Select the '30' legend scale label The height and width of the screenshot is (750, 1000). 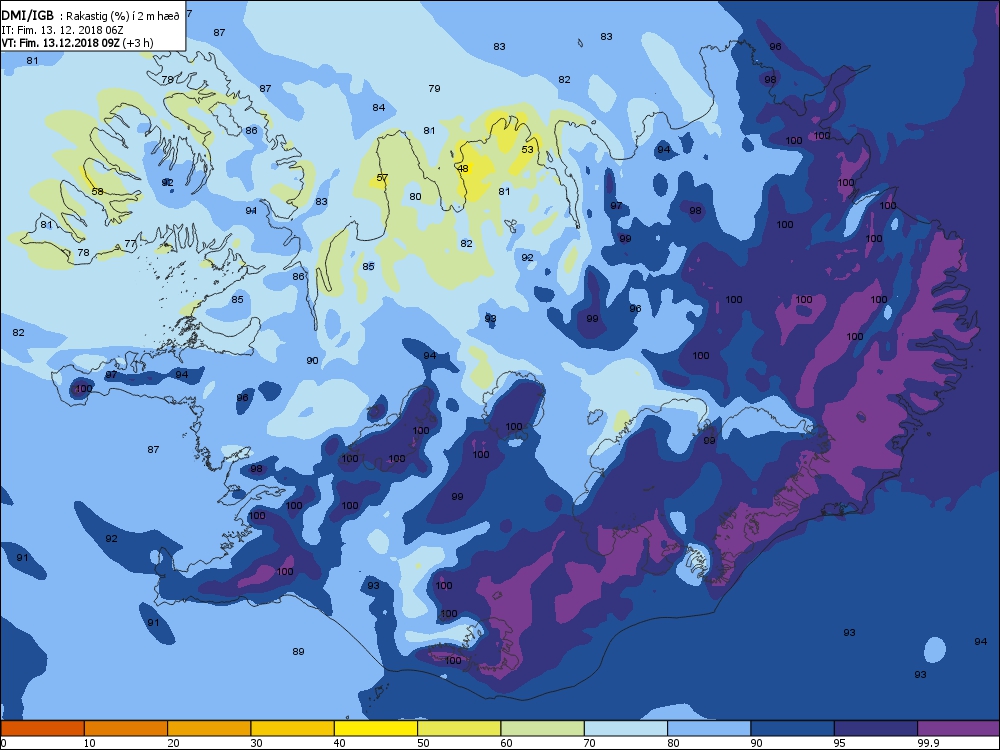[x=256, y=742]
